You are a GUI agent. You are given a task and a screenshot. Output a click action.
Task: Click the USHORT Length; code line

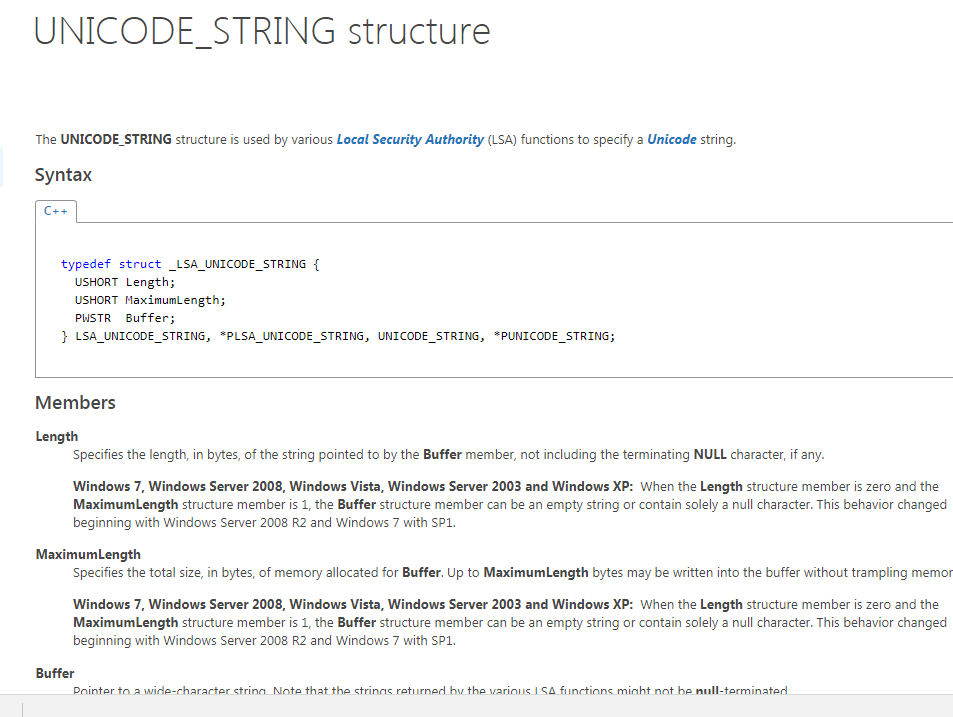tap(125, 282)
